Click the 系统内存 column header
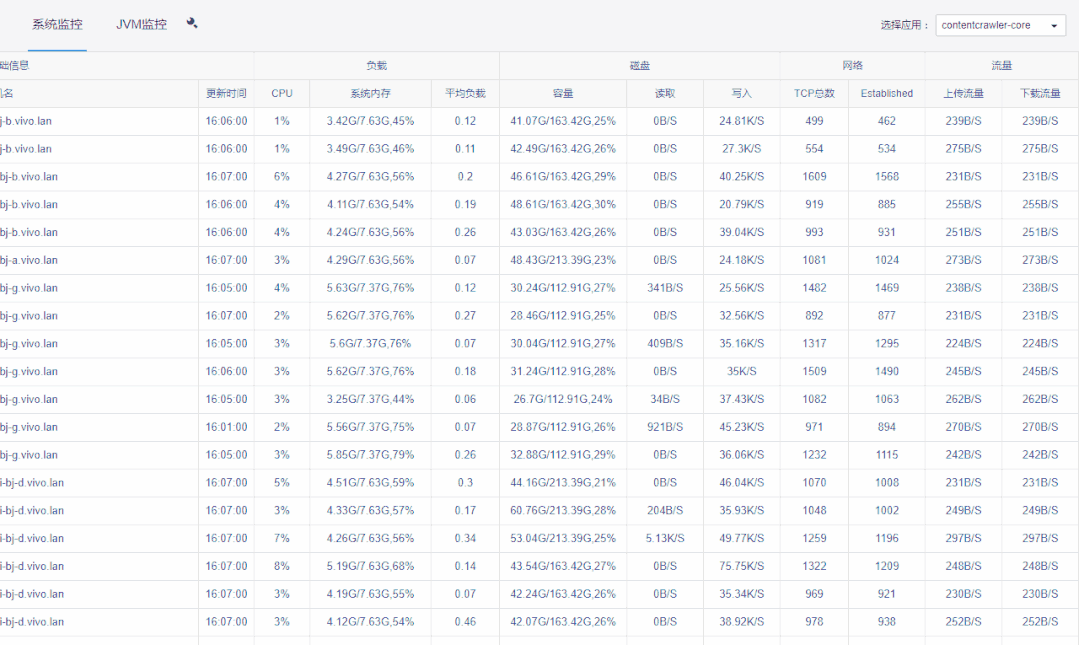 point(370,93)
